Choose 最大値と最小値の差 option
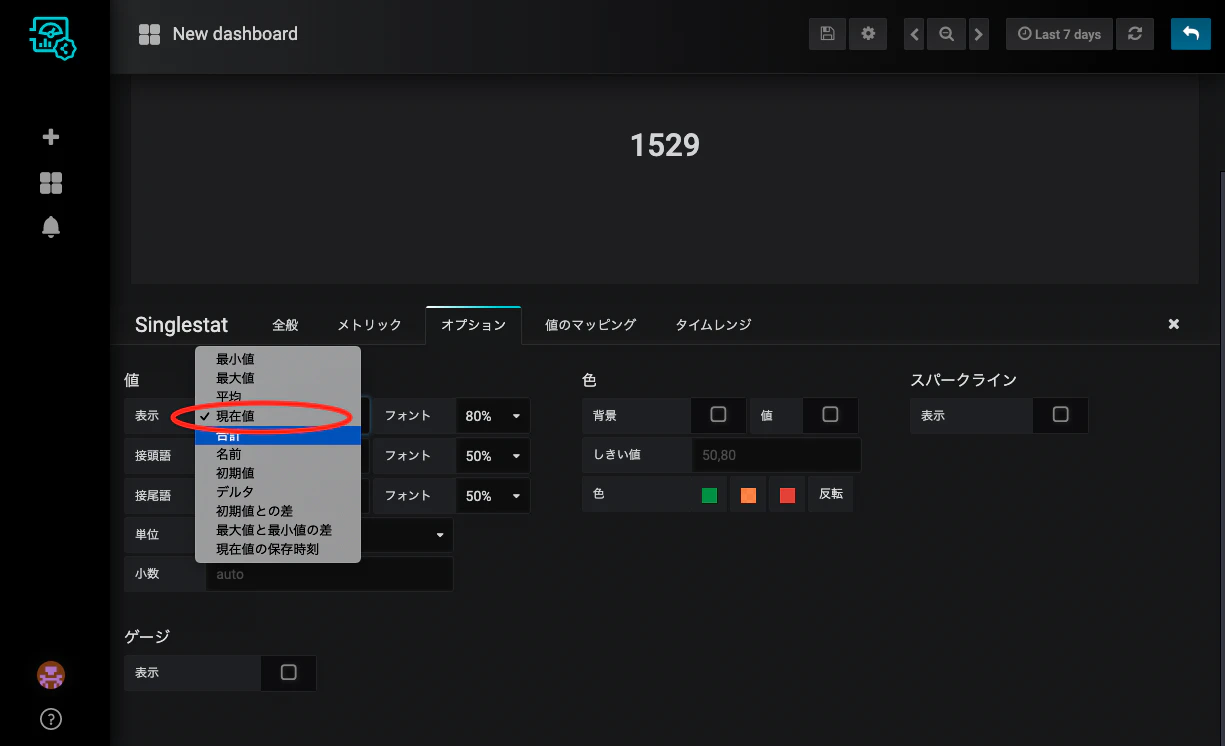 click(x=278, y=530)
